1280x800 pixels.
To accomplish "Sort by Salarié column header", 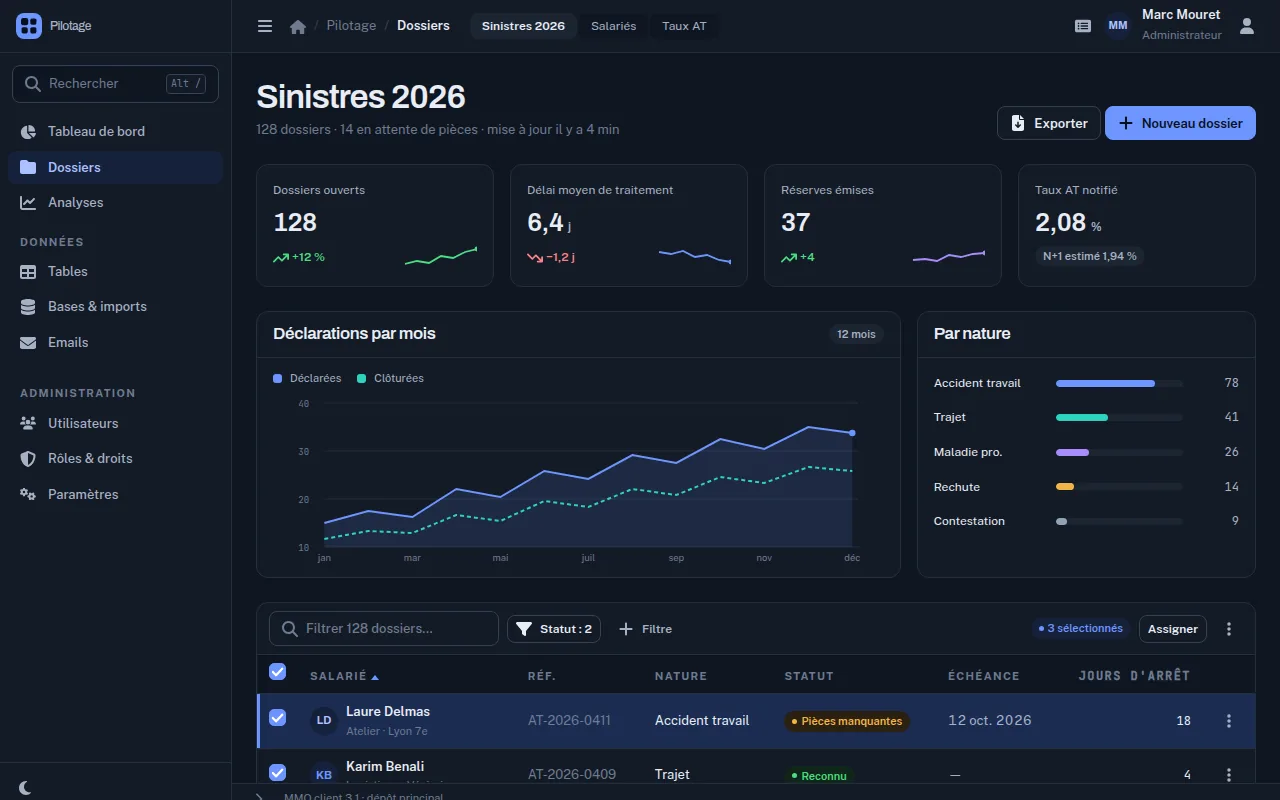I will pos(344,676).
